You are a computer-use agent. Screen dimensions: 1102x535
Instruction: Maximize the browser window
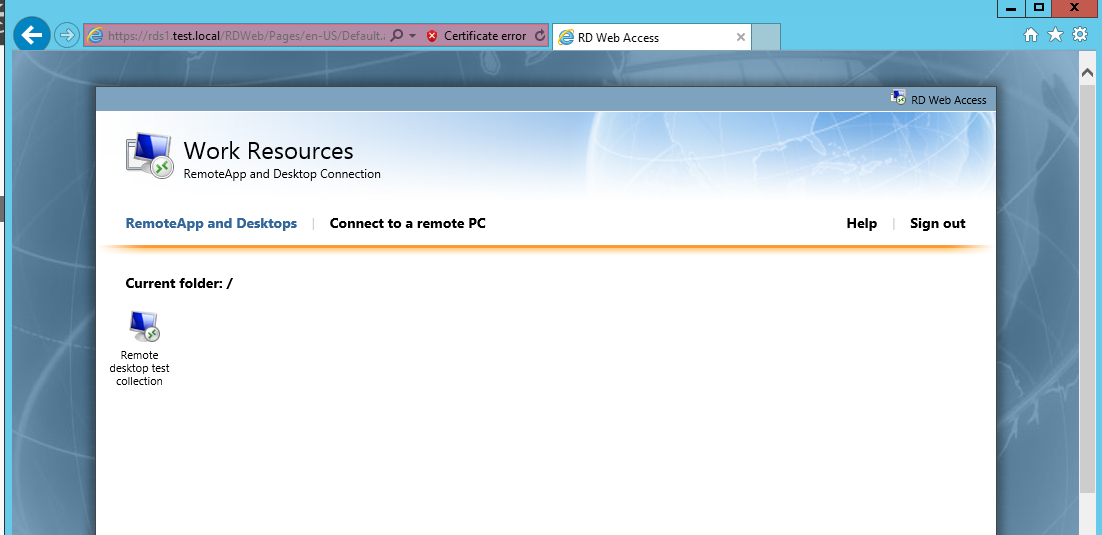coord(1038,8)
